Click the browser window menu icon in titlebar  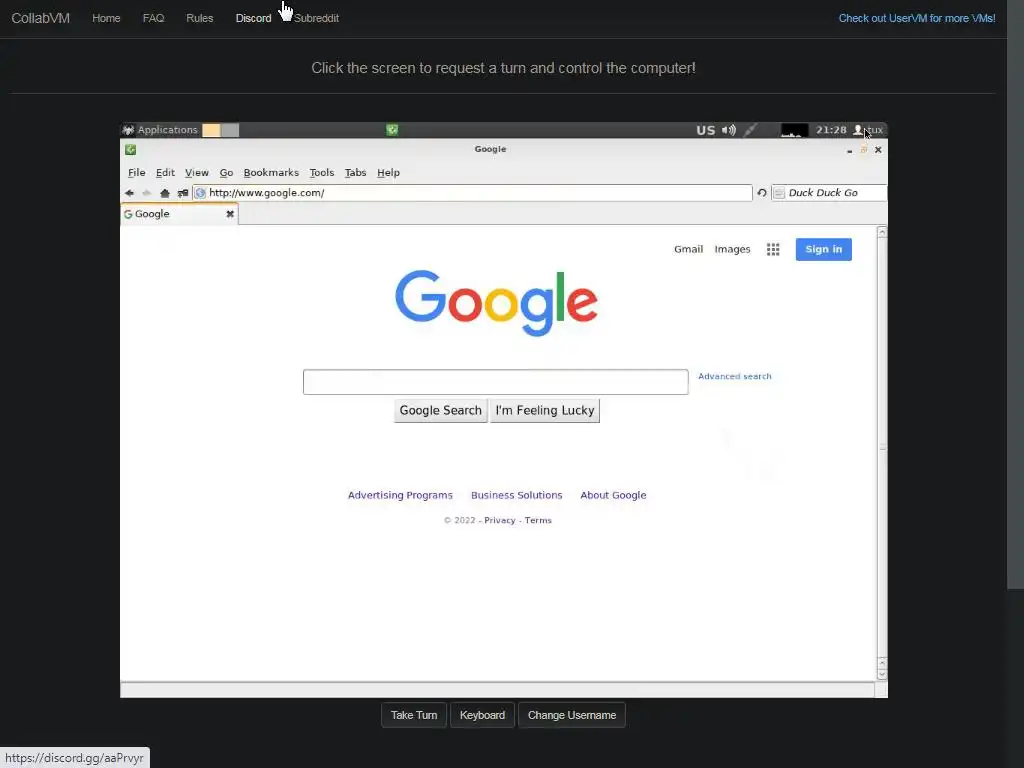point(131,150)
